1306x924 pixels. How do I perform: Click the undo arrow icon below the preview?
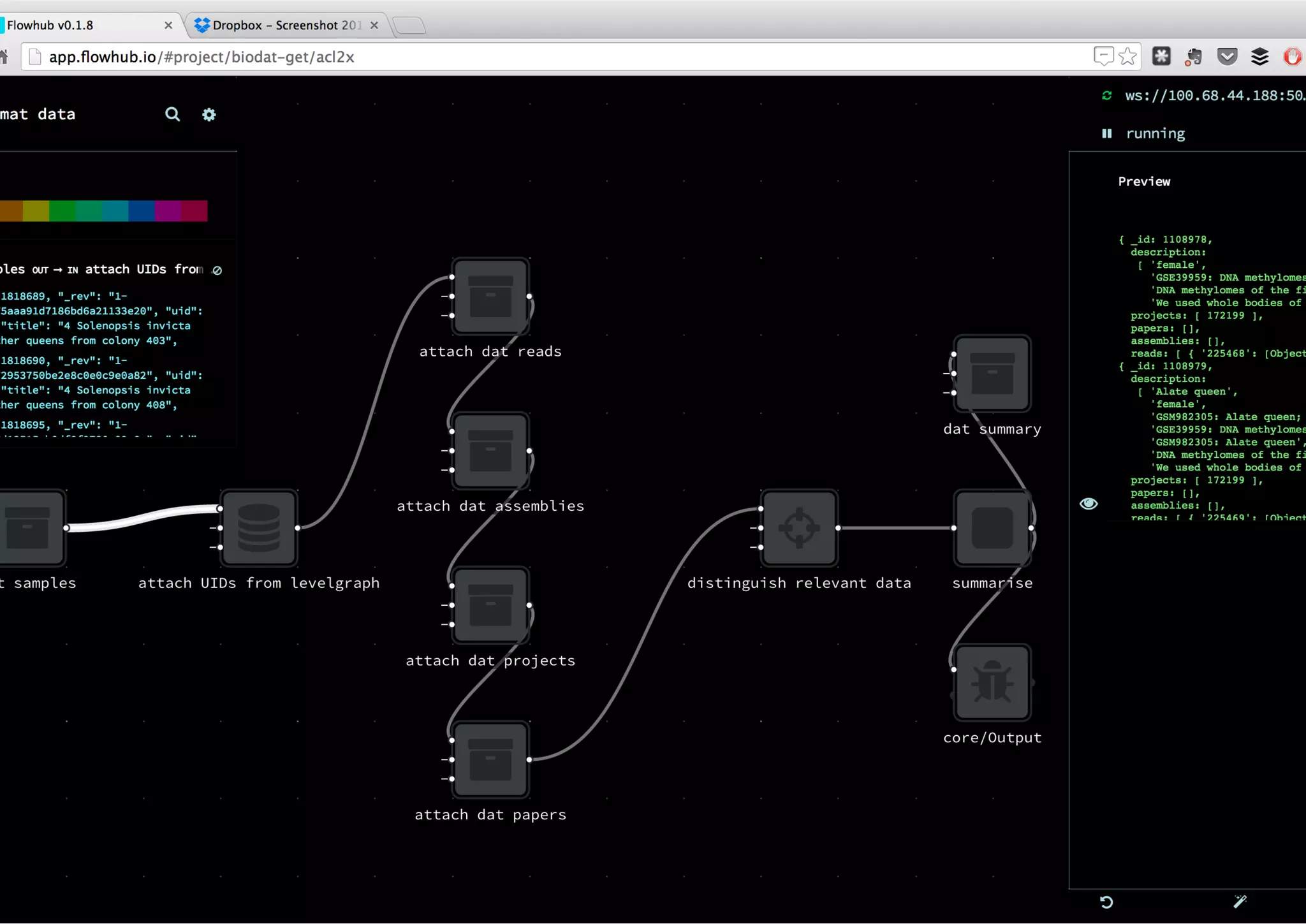point(1106,902)
